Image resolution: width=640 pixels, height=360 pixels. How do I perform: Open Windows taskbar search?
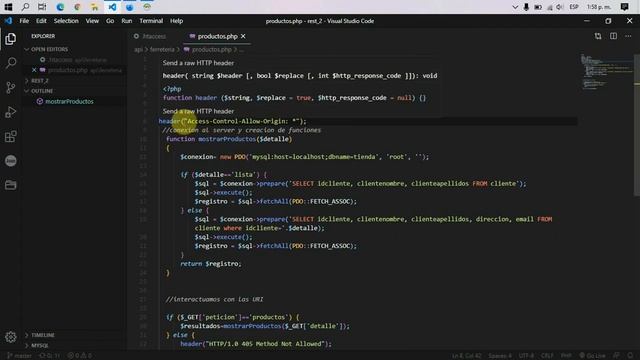[25, 7]
